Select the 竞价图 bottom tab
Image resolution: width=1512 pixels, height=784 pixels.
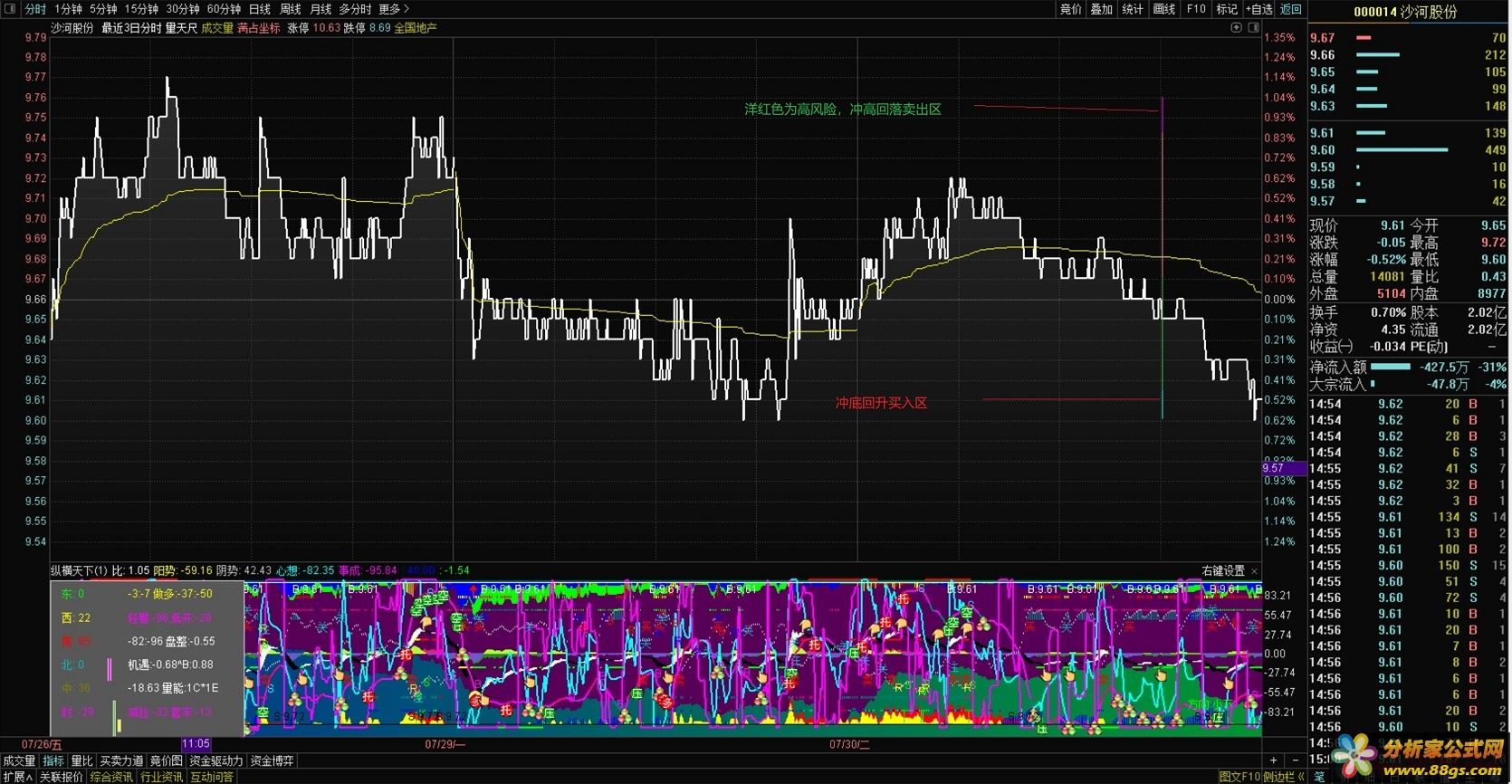(x=166, y=761)
